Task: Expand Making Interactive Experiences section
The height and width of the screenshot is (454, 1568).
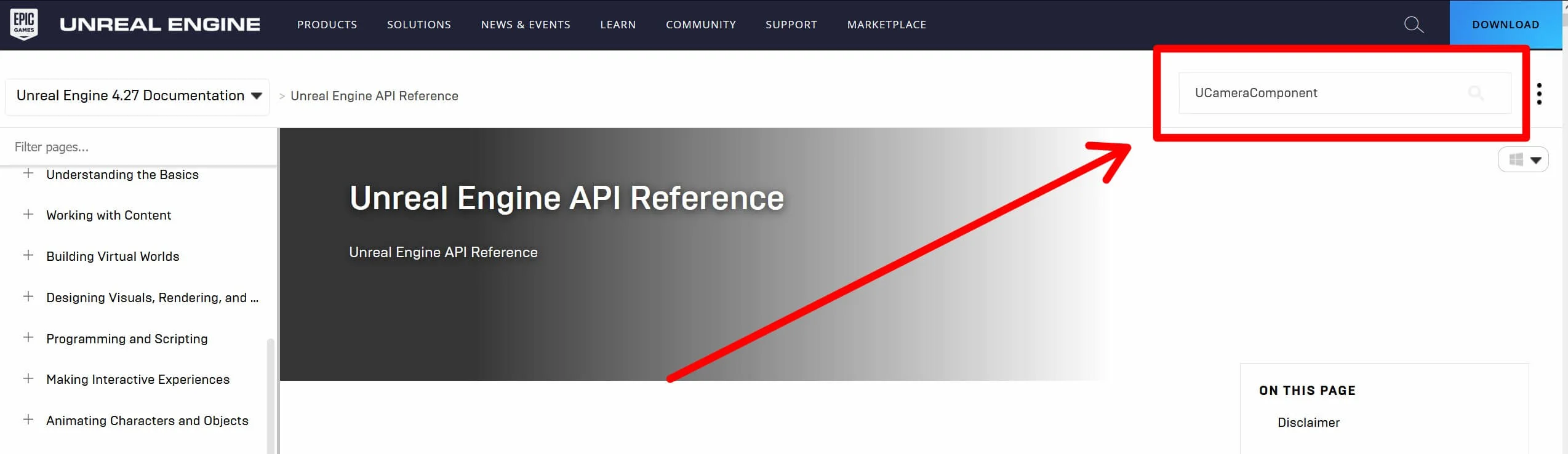Action: coord(28,379)
